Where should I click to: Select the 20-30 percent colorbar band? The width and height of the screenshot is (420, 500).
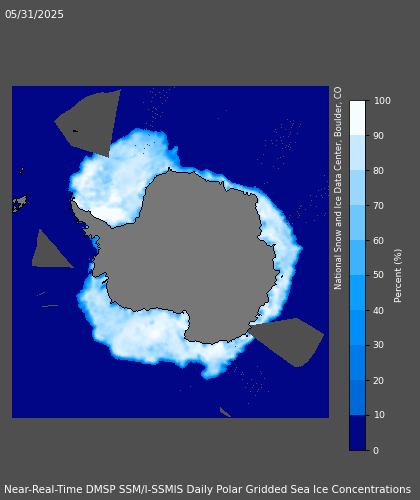point(357,363)
